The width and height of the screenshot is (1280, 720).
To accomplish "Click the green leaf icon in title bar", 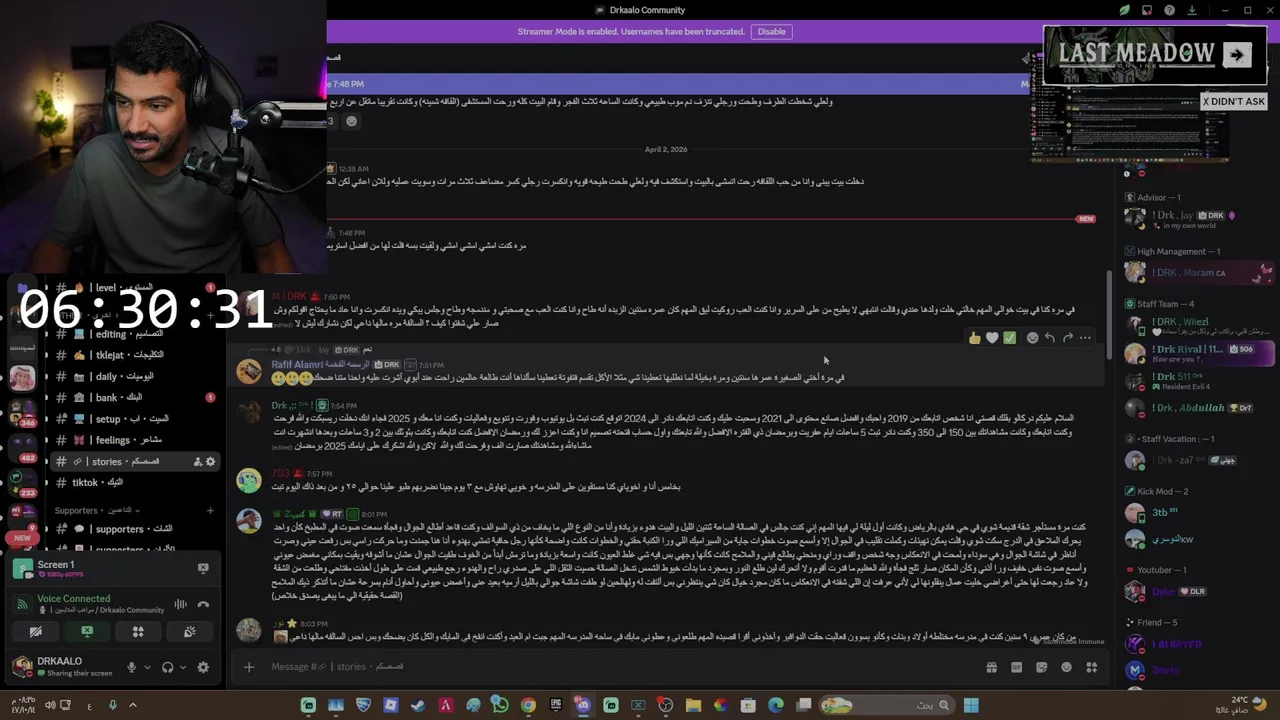I will pyautogui.click(x=1125, y=10).
